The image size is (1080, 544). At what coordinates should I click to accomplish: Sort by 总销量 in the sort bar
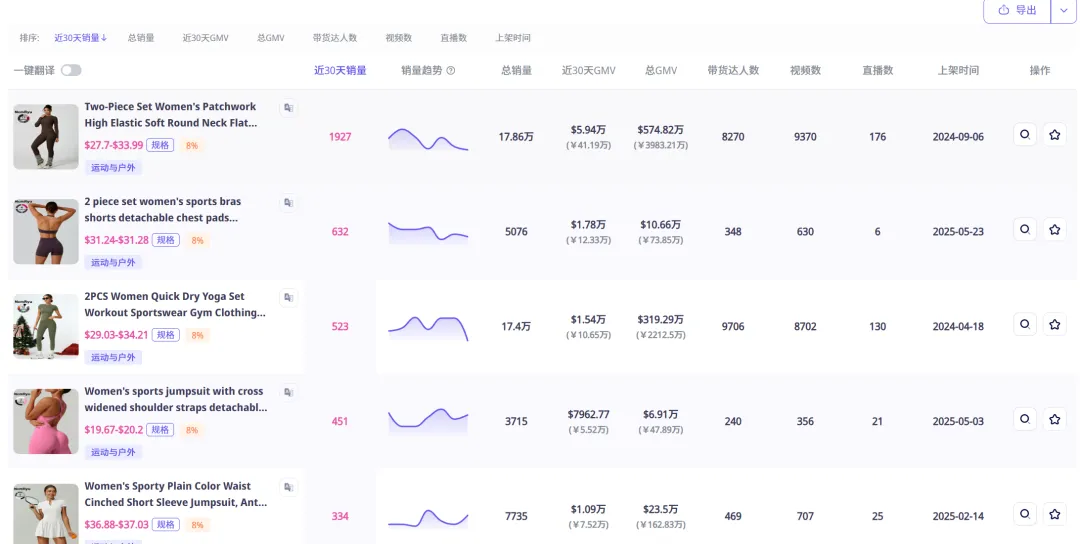click(x=141, y=38)
